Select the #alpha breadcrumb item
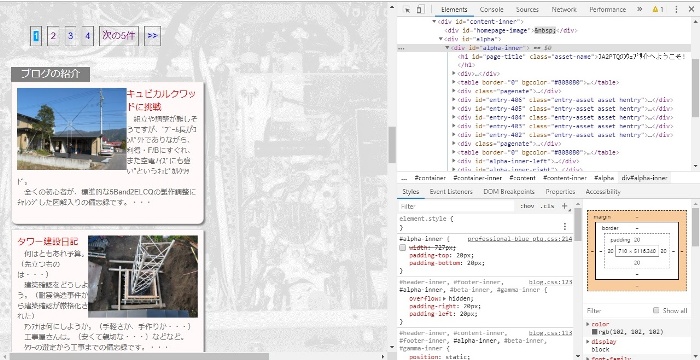This screenshot has height=360, width=700. click(x=604, y=178)
